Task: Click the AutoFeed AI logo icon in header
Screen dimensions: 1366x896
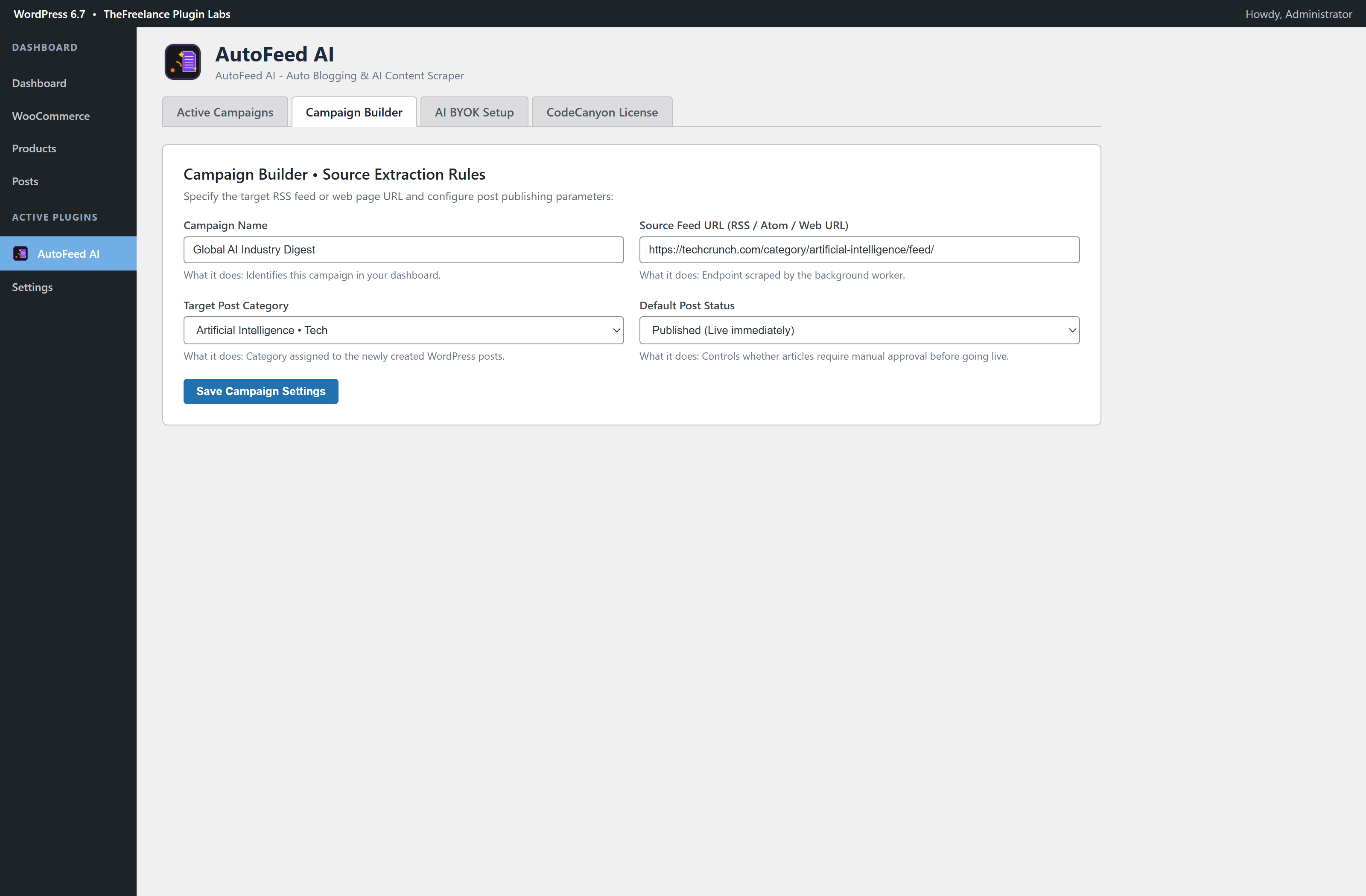Action: point(183,61)
